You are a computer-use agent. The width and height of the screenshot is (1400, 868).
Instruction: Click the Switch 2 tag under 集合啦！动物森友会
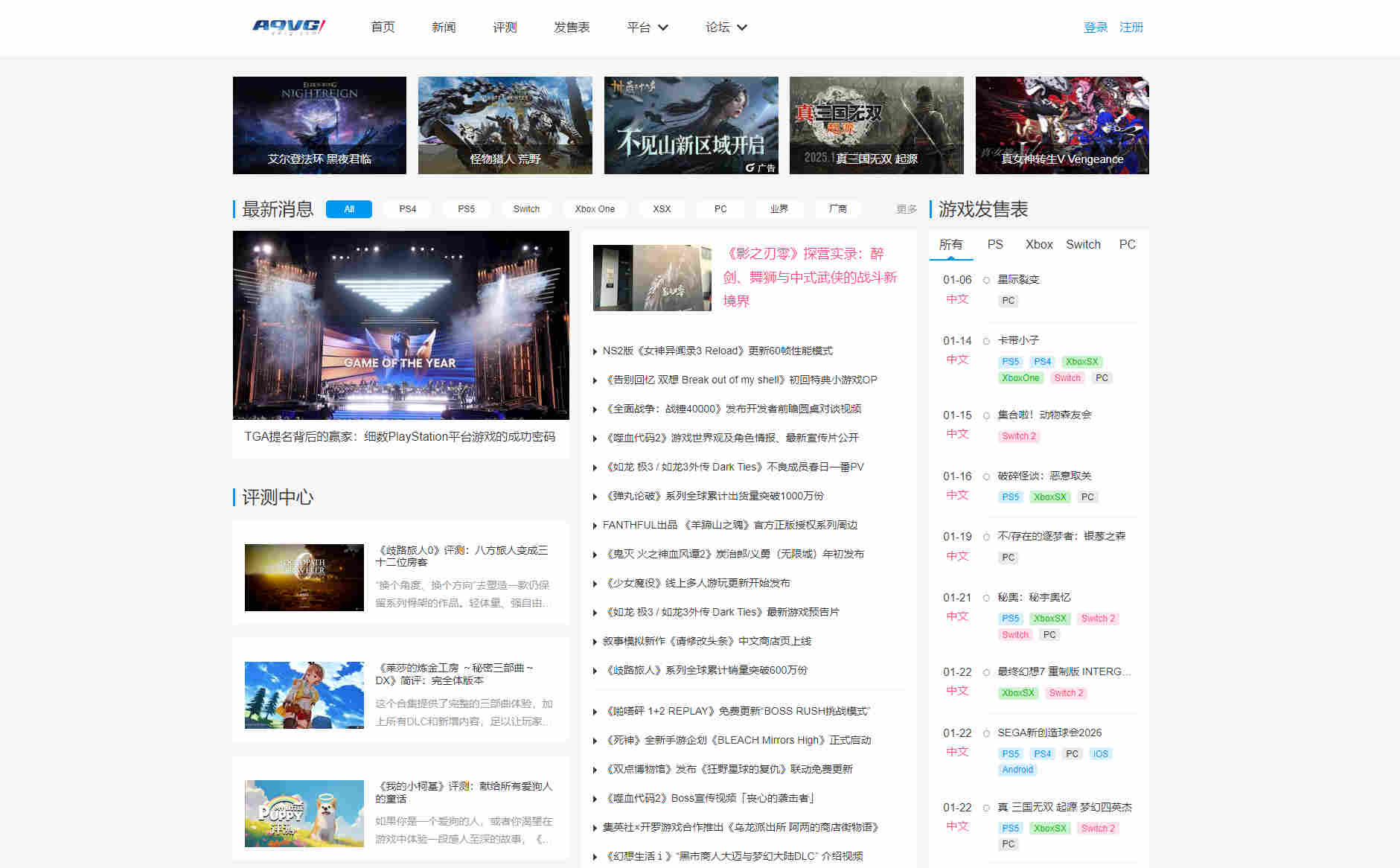1018,436
